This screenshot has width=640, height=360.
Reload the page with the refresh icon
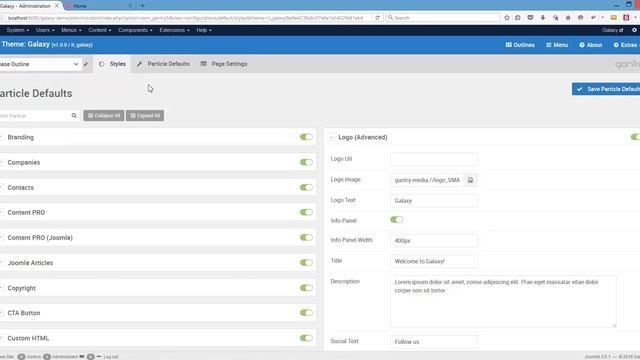pyautogui.click(x=378, y=18)
